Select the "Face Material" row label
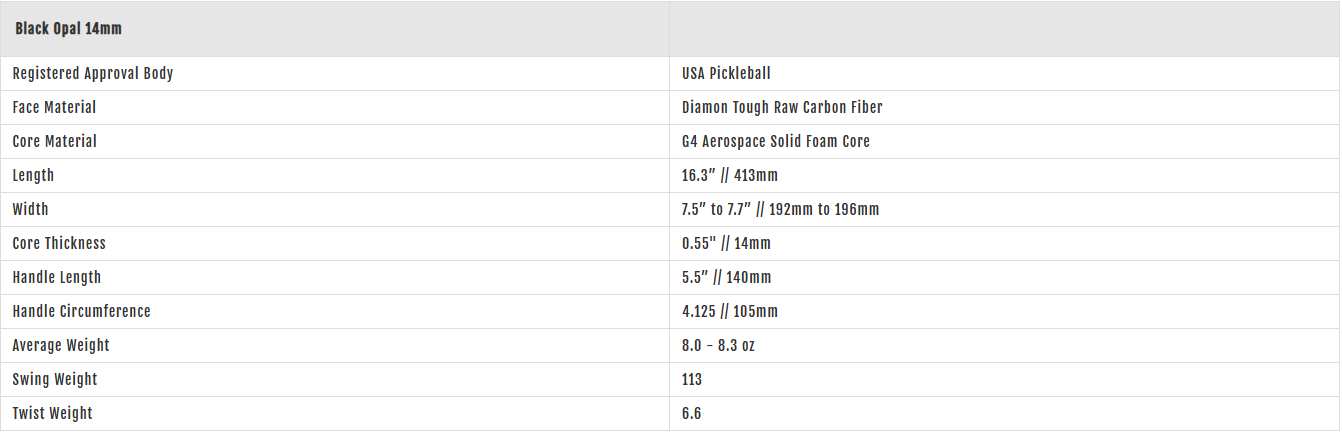The image size is (1342, 433). pyautogui.click(x=54, y=107)
